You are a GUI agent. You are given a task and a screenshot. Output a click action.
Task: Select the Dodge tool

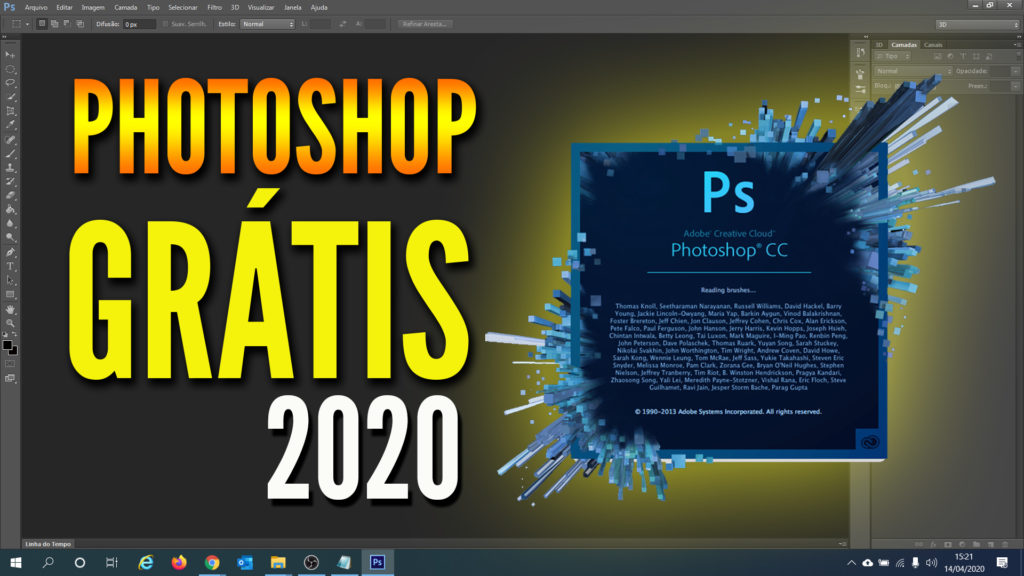[x=10, y=238]
